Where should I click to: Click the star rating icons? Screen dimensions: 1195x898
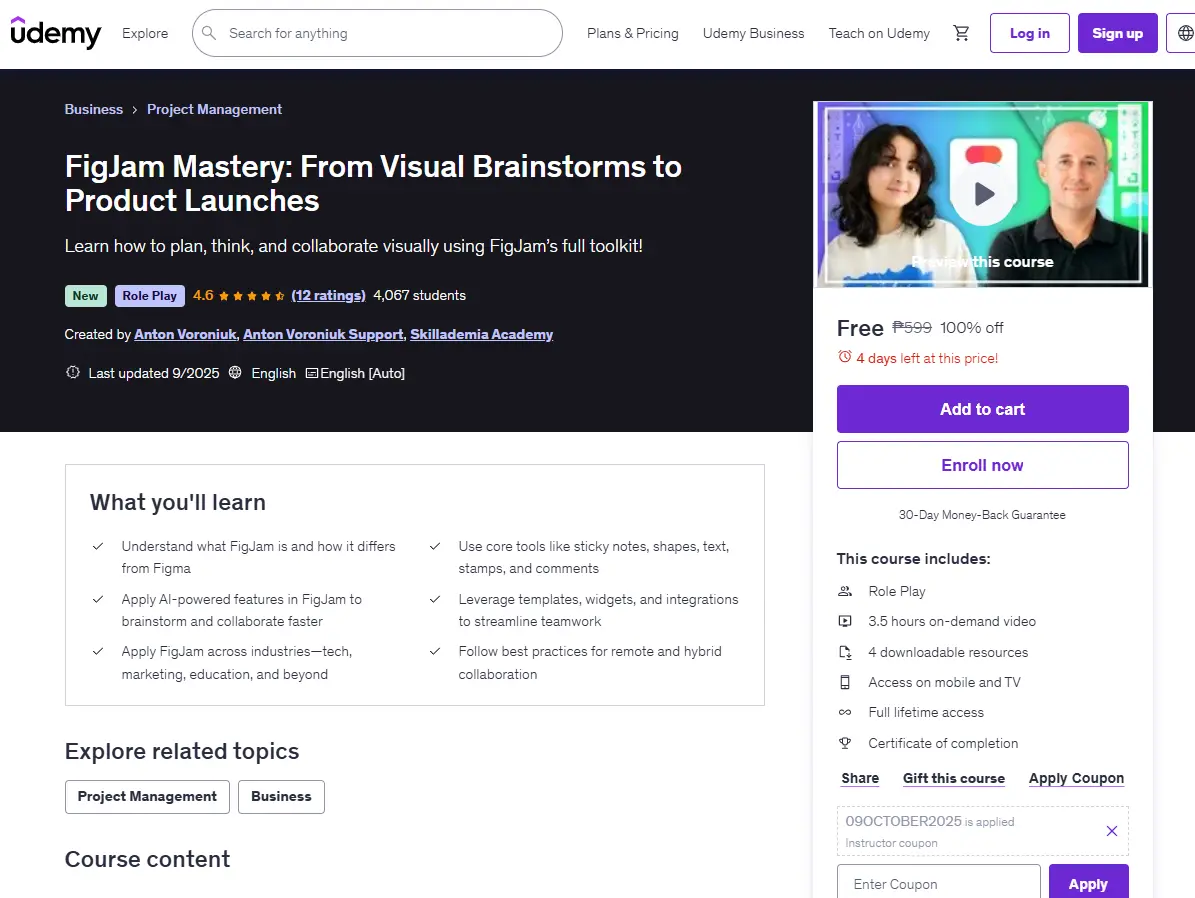(251, 296)
